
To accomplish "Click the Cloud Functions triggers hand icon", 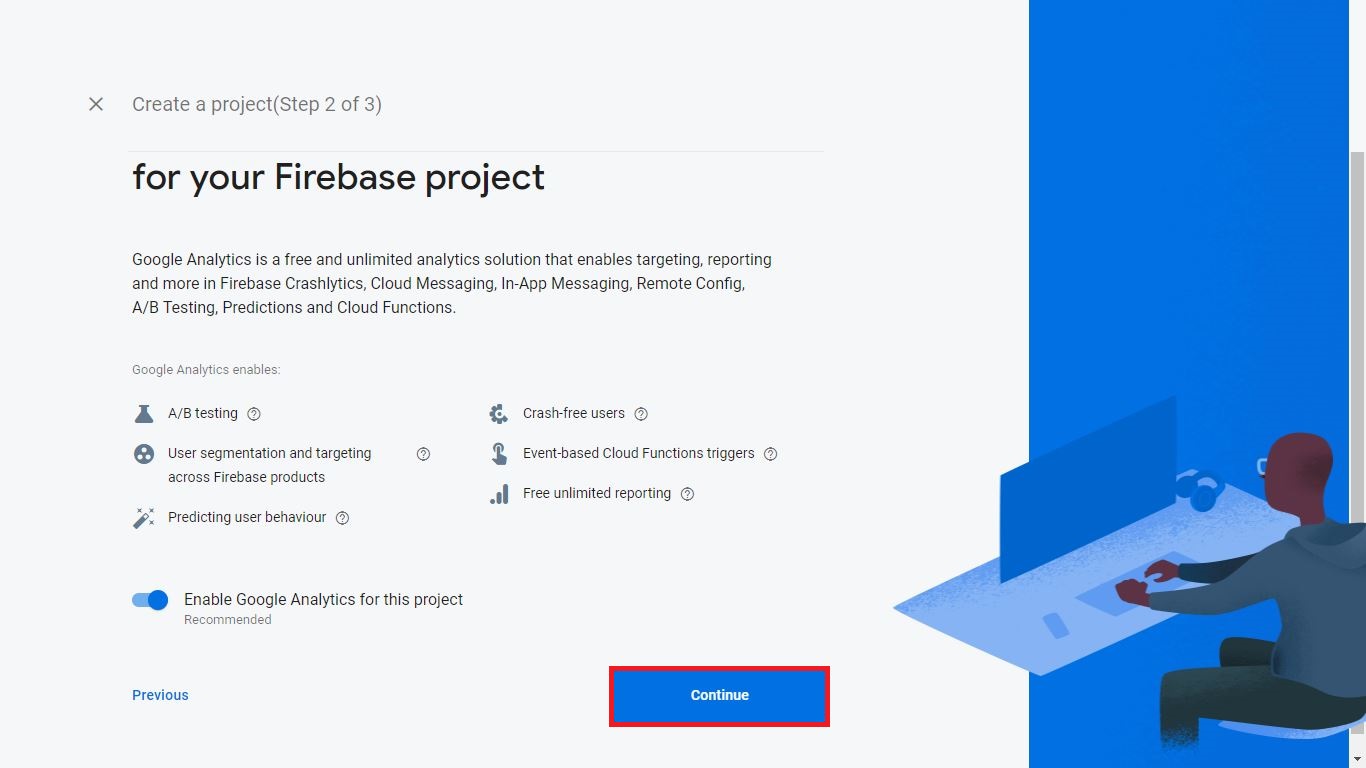I will coord(498,453).
